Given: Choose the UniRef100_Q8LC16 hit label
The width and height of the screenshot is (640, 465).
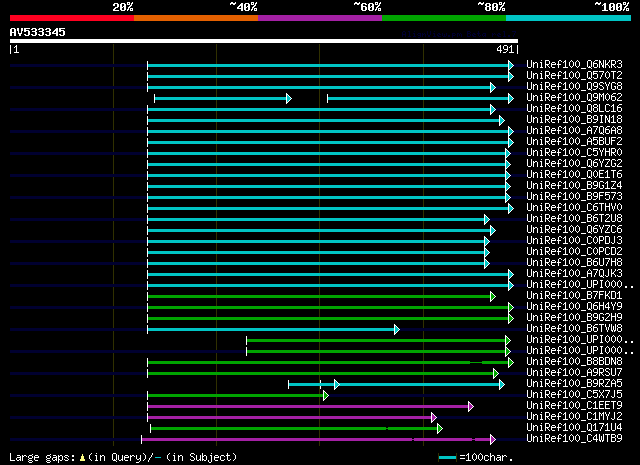Looking at the screenshot, I should point(574,109).
